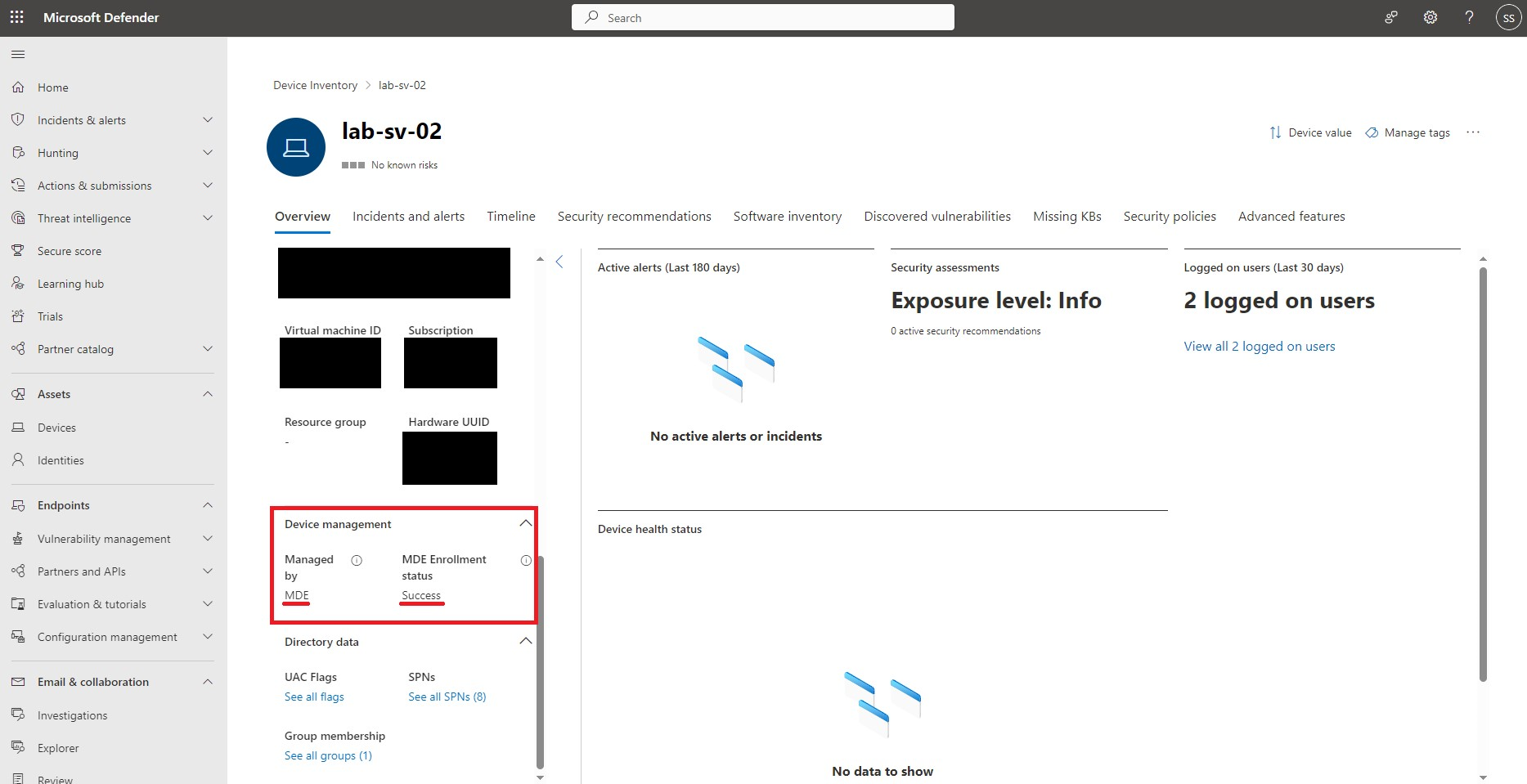Go back to Device Inventory breadcrumb

tap(315, 85)
